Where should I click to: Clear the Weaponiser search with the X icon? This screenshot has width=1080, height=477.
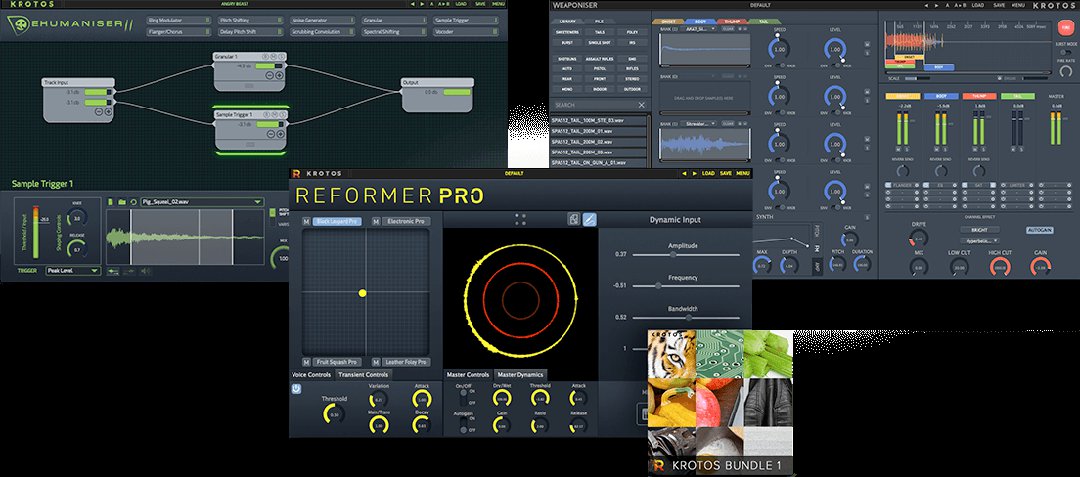tap(641, 104)
